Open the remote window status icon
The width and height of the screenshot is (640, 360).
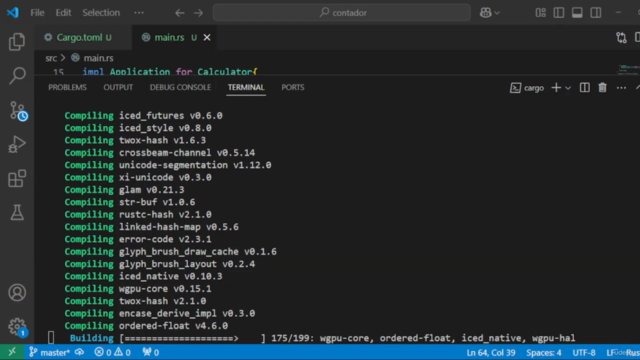(x=12, y=352)
